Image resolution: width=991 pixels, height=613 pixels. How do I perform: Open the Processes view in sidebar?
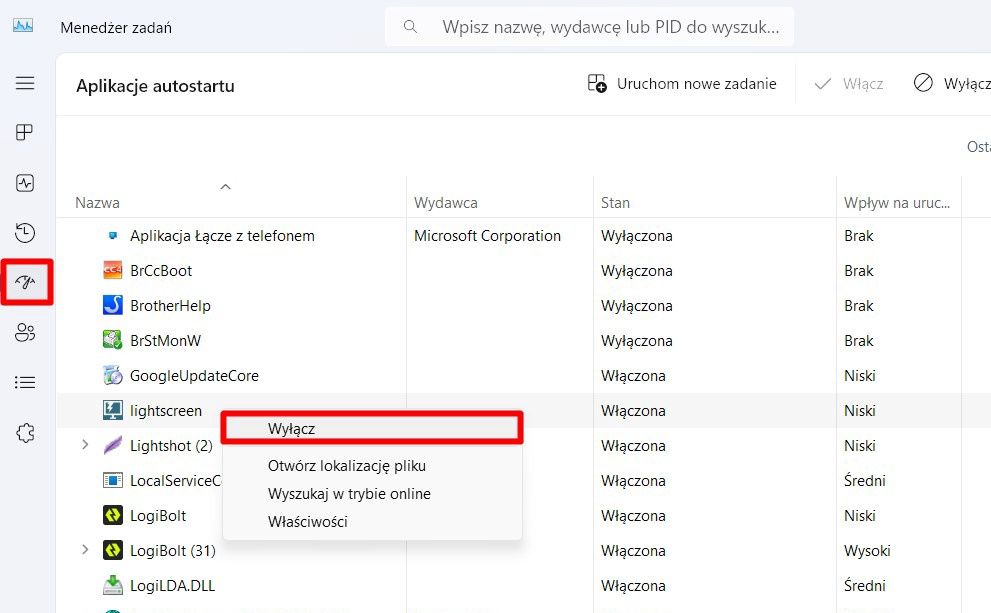click(25, 132)
